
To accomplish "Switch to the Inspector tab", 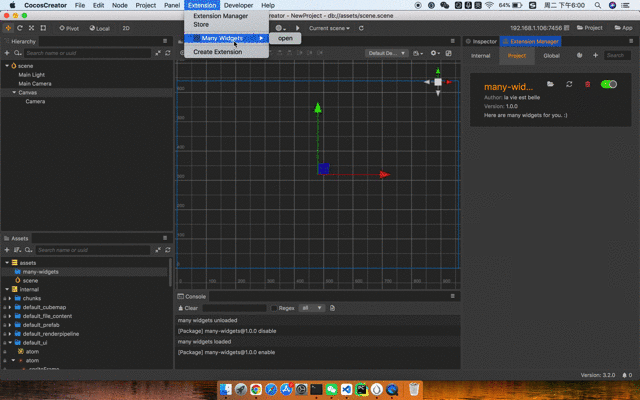I will (481, 41).
